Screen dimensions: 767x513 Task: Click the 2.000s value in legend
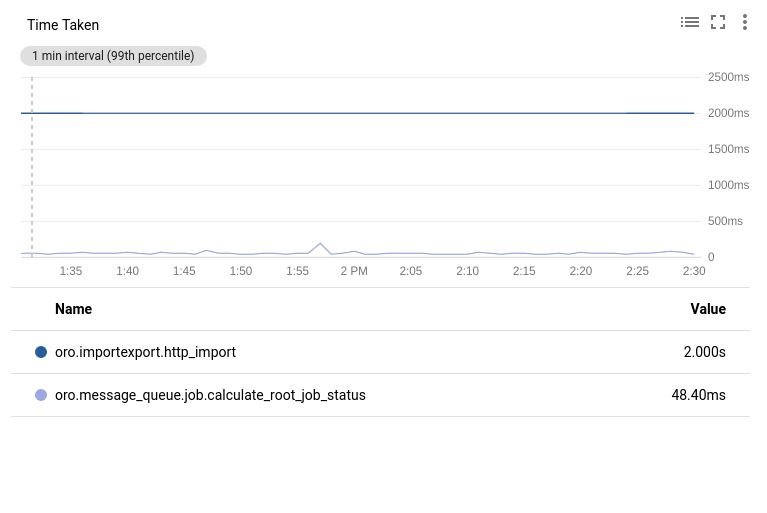pos(704,352)
